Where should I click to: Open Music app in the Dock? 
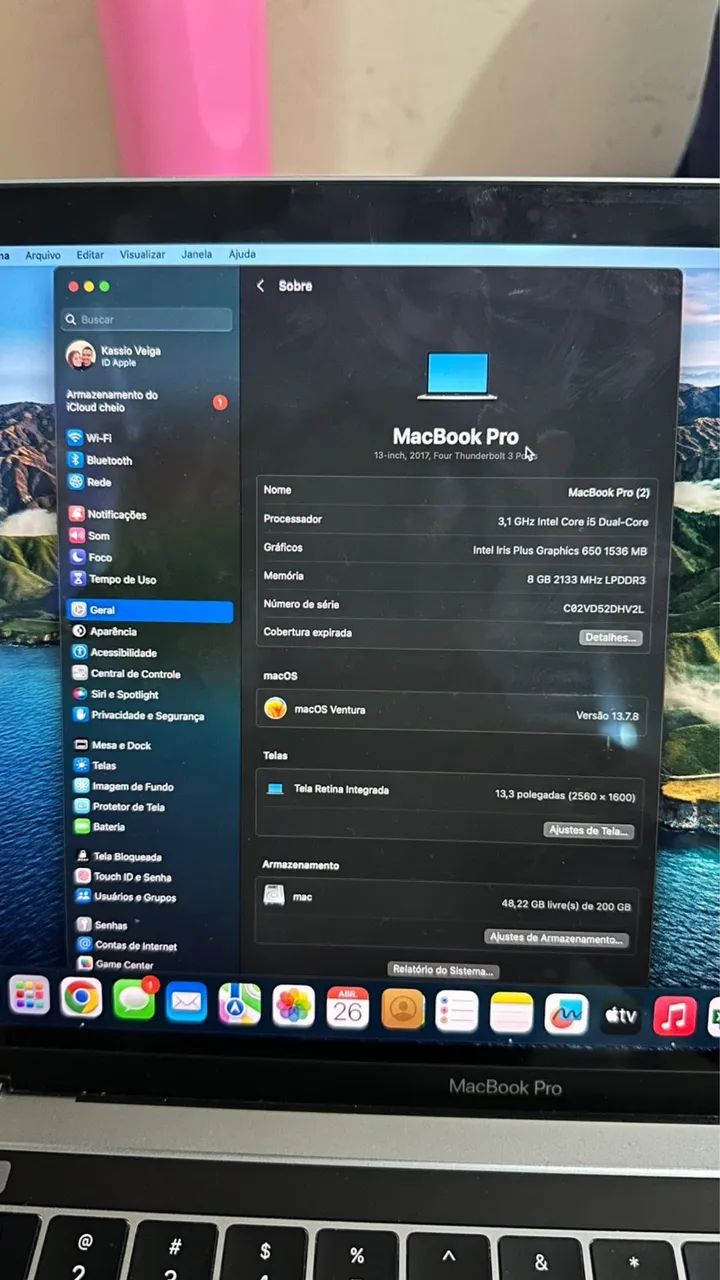(x=675, y=1016)
